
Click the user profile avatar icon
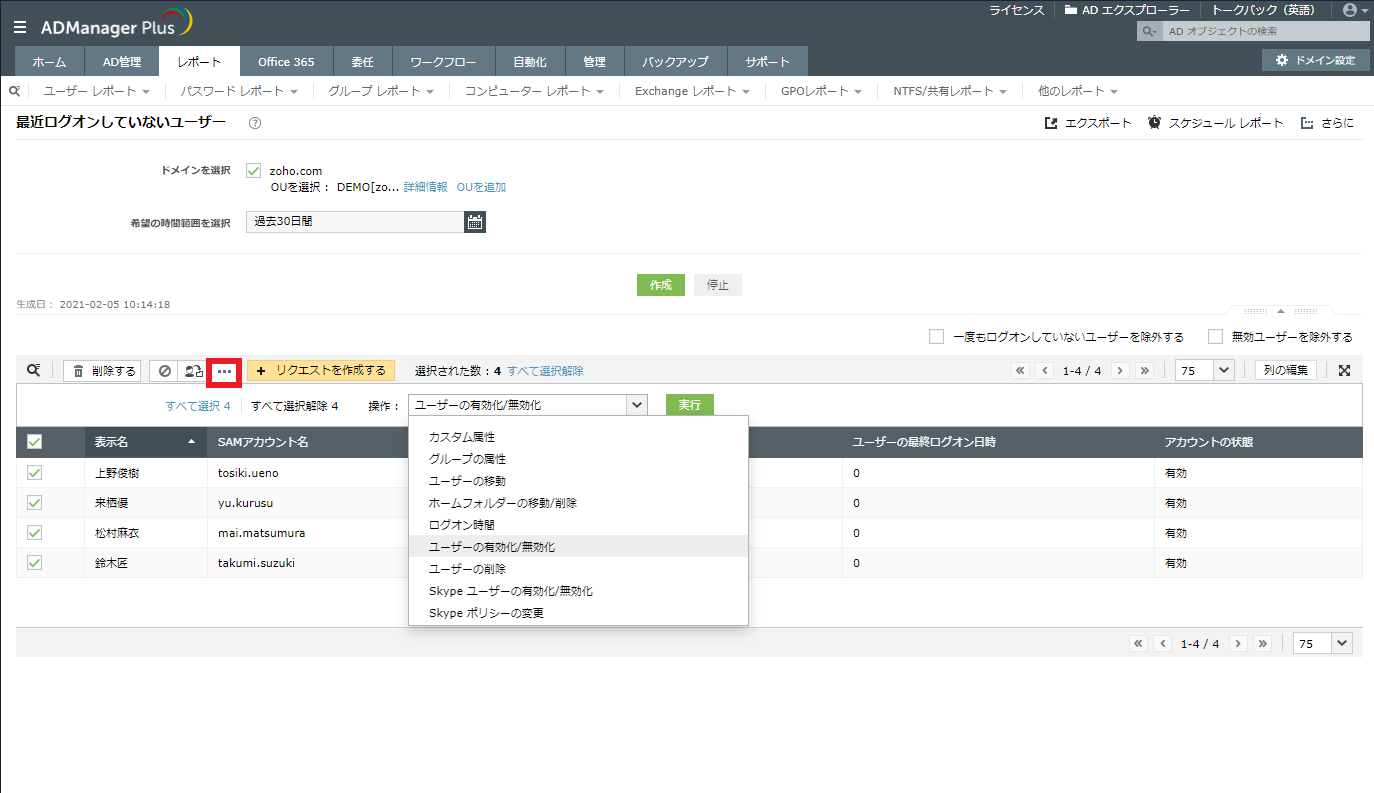click(1349, 10)
